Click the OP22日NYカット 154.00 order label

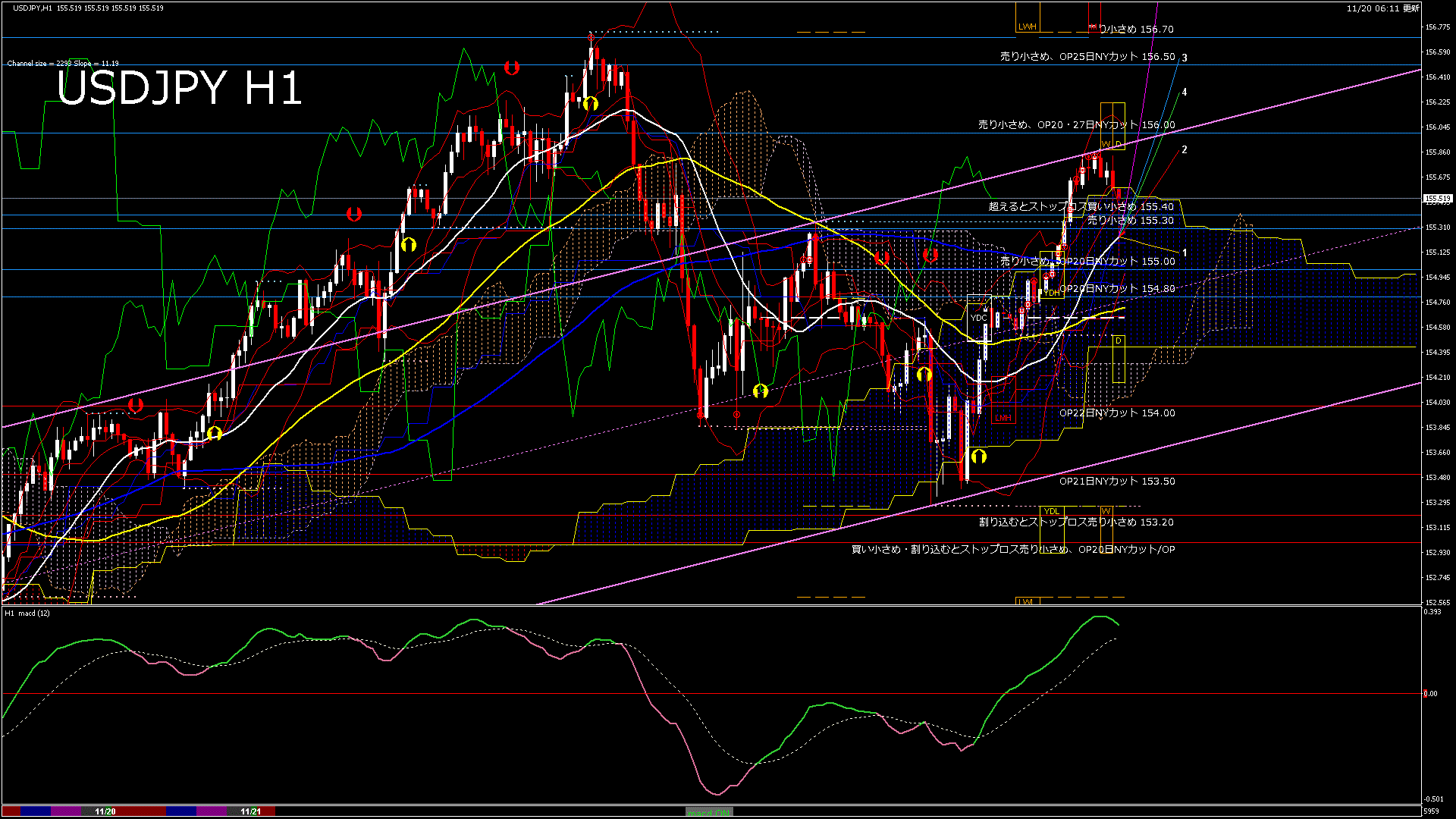tap(1116, 413)
